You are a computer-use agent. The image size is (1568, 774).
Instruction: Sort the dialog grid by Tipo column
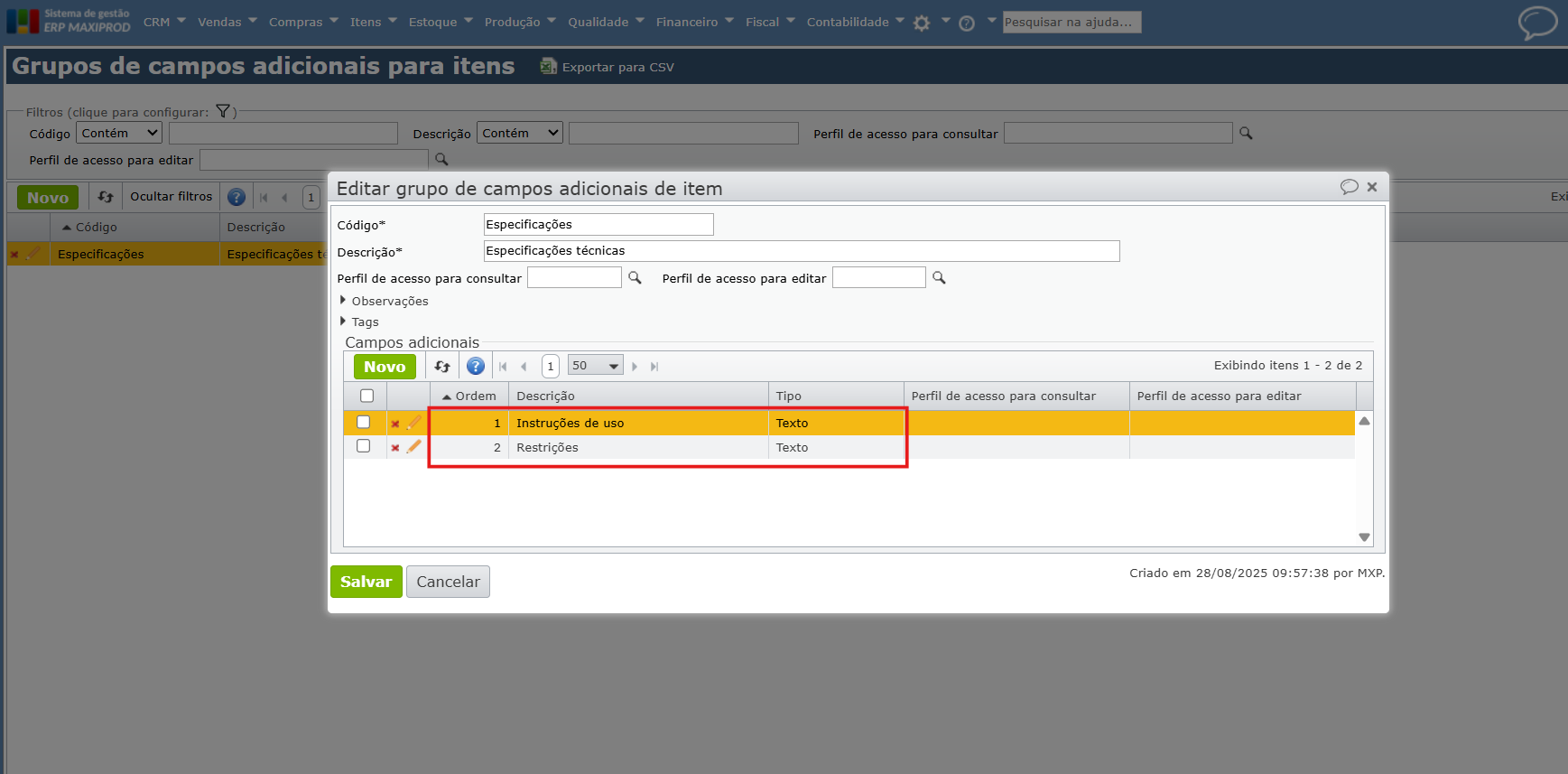tap(836, 396)
